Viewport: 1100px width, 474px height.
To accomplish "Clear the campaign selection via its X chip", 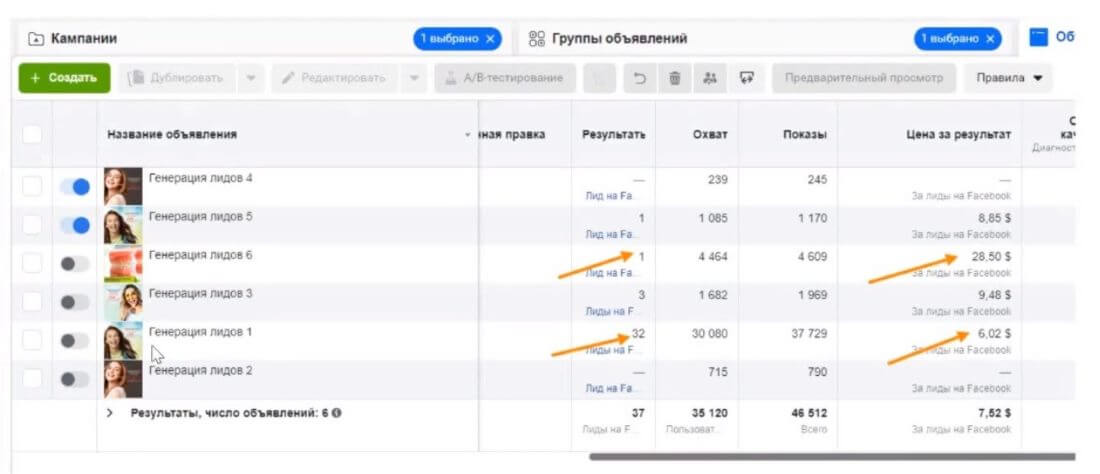I will click(491, 39).
